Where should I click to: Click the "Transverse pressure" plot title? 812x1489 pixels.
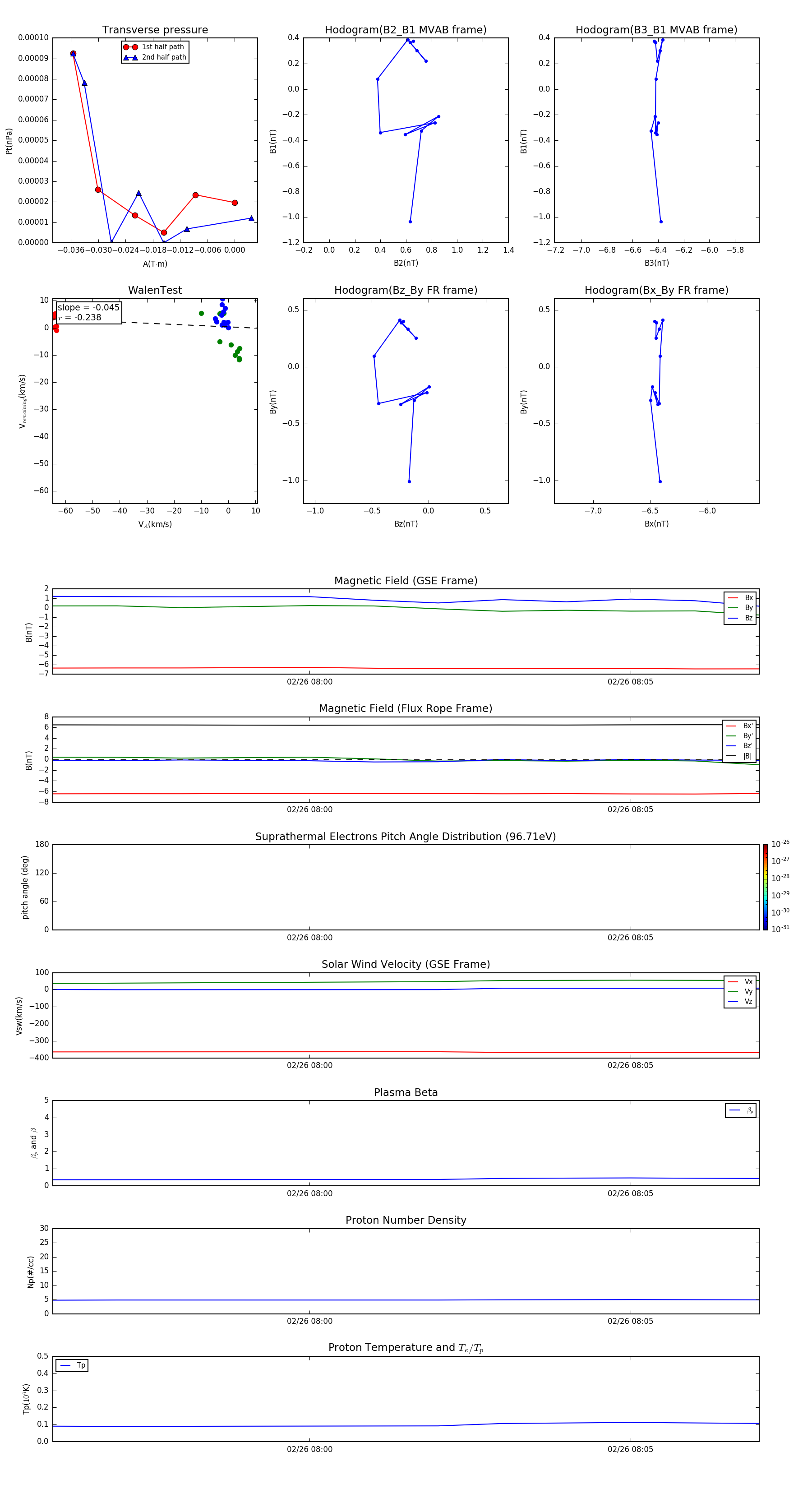155,30
